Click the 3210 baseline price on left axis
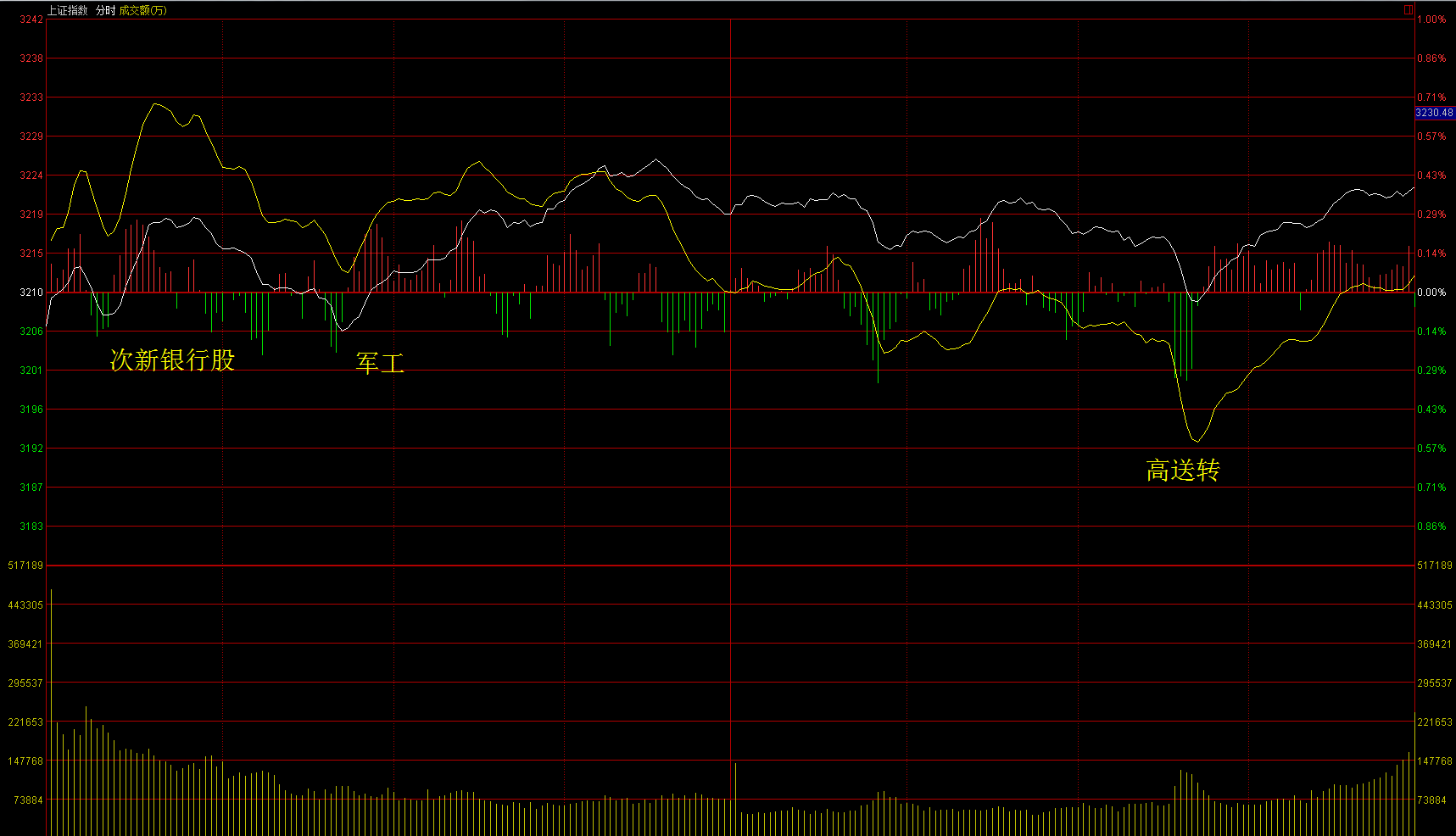The image size is (1456, 836). pyautogui.click(x=31, y=293)
